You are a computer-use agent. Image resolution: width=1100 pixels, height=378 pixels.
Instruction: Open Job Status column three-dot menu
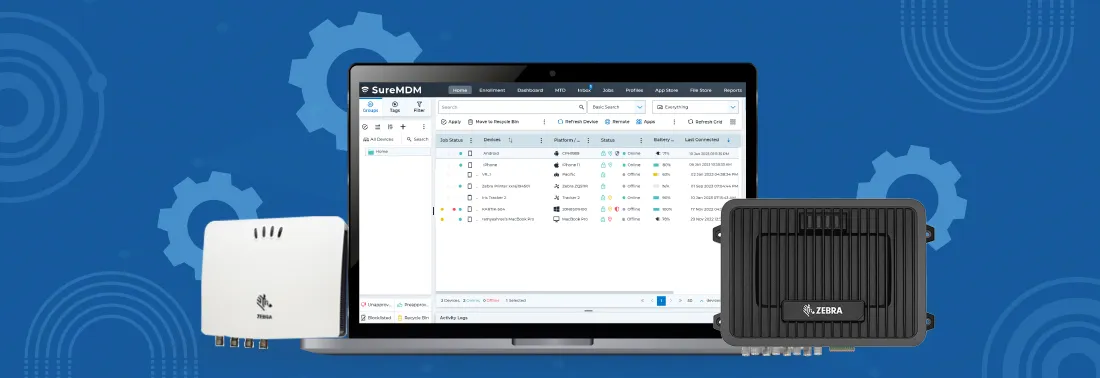471,140
